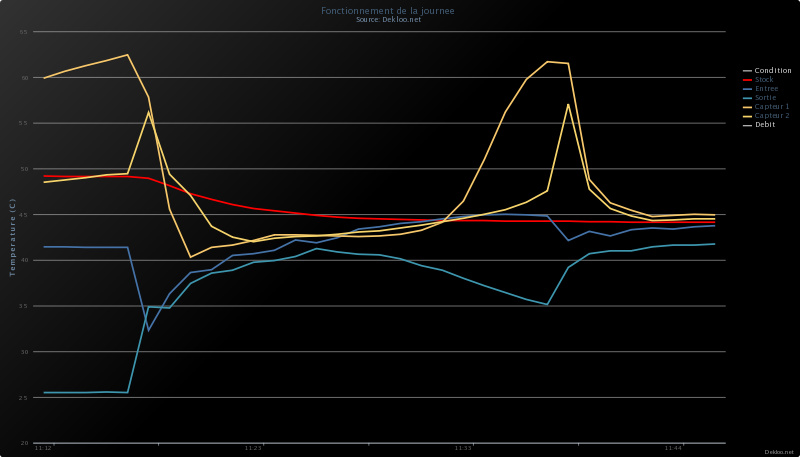Toggle Entree series legend label
Image resolution: width=800 pixels, height=457 pixels.
click(766, 89)
